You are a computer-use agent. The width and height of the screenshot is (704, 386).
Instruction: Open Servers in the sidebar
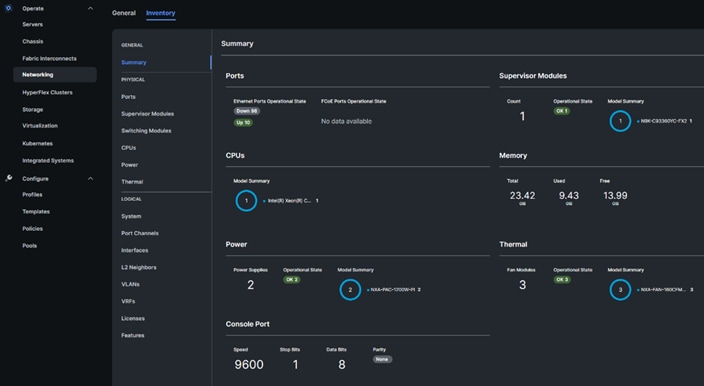pos(33,24)
